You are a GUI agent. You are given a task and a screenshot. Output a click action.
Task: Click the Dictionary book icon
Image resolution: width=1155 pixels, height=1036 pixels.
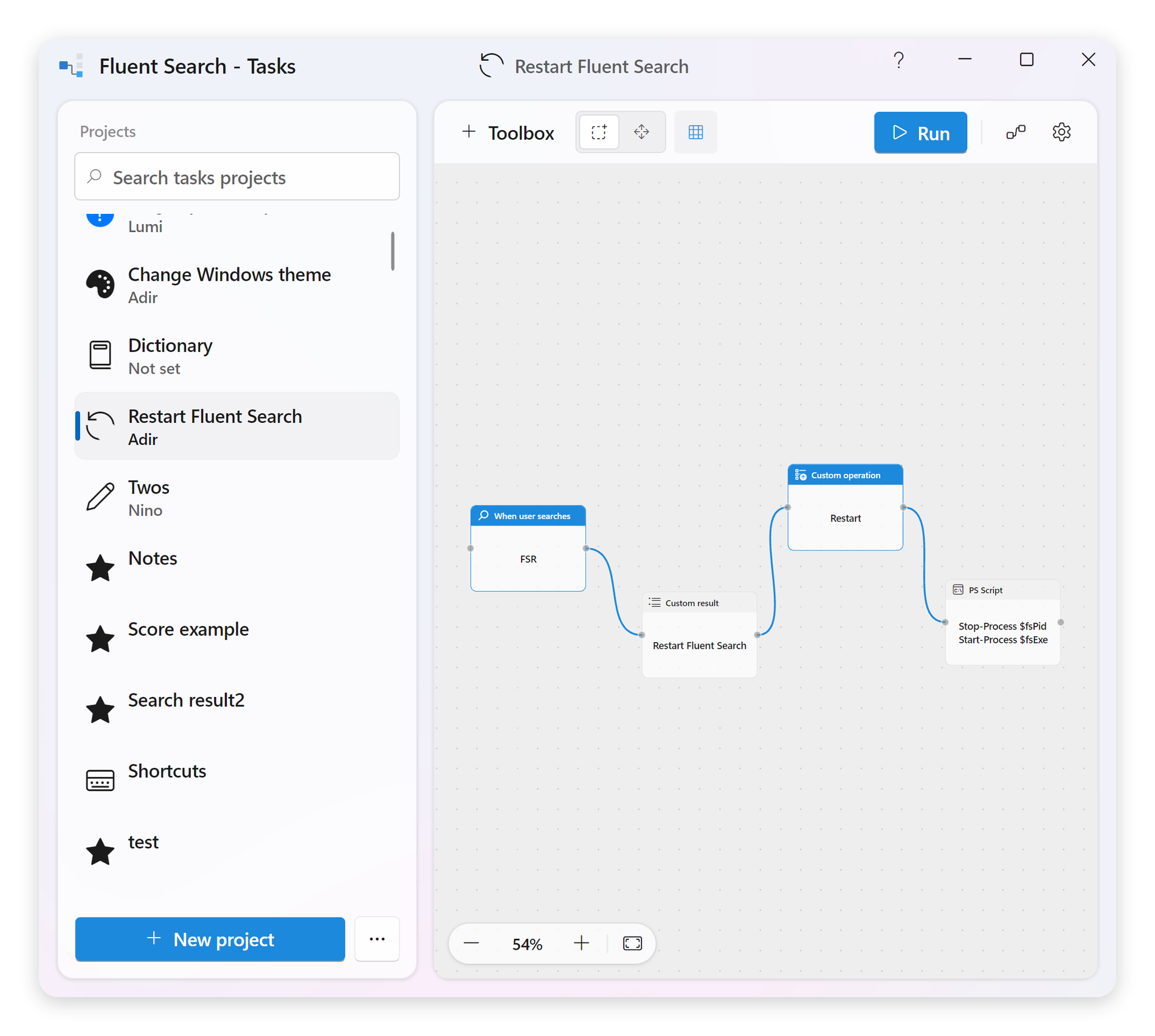tap(100, 355)
